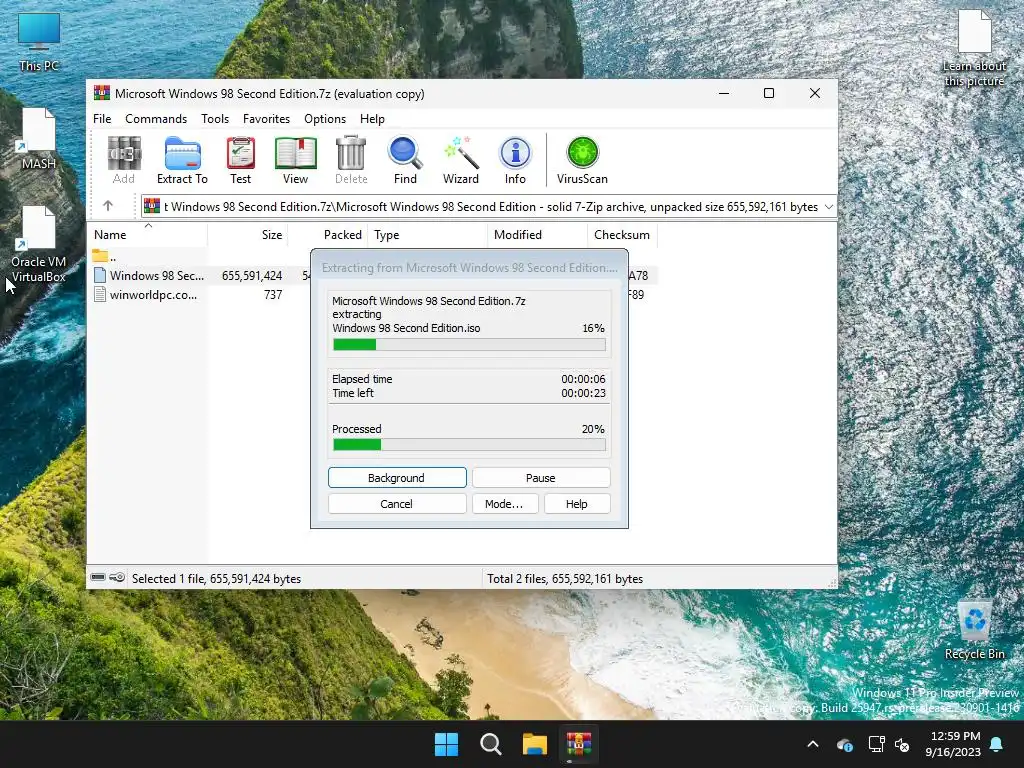Click the Mode... button

coord(504,504)
